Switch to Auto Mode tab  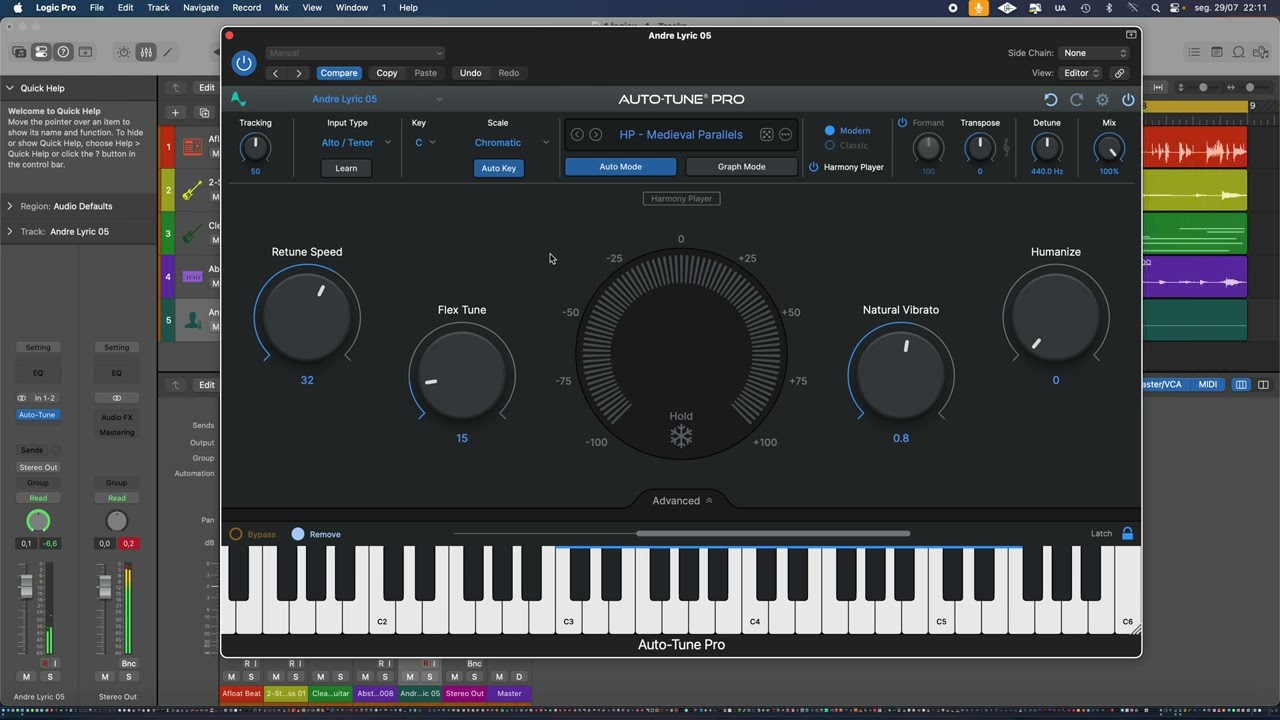pyautogui.click(x=620, y=167)
